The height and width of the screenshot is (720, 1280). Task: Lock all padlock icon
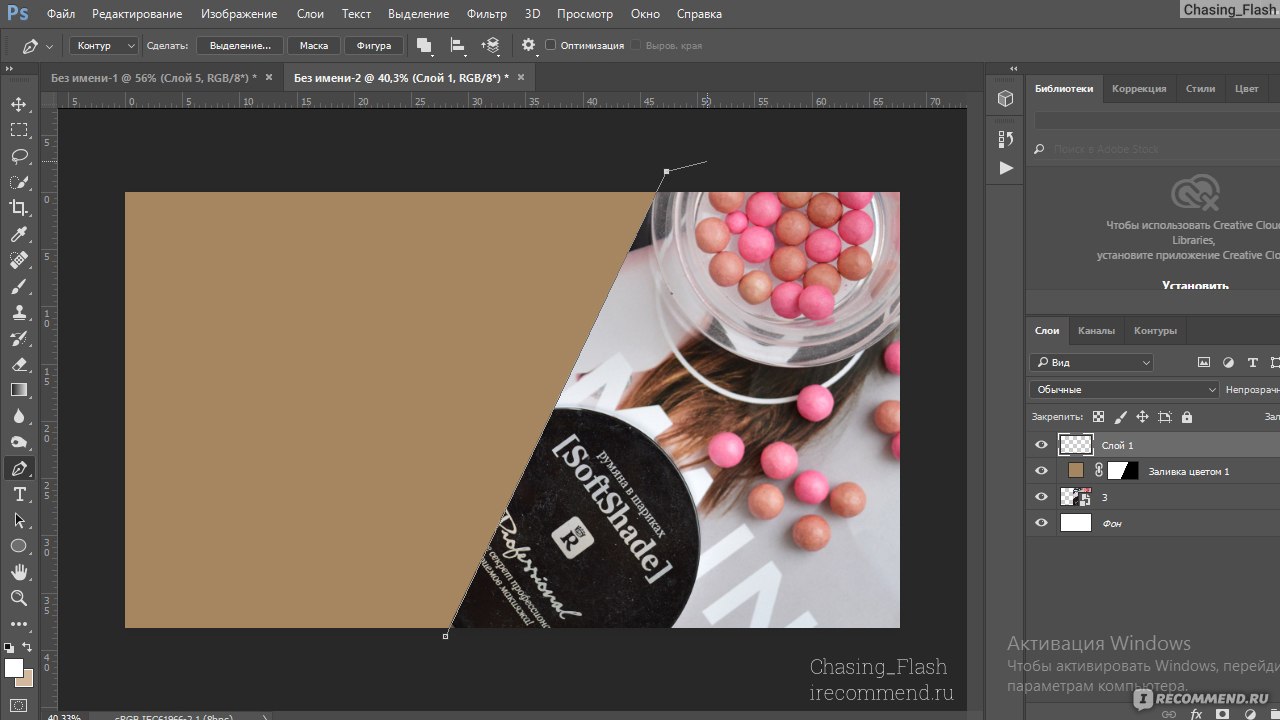[x=1186, y=417]
